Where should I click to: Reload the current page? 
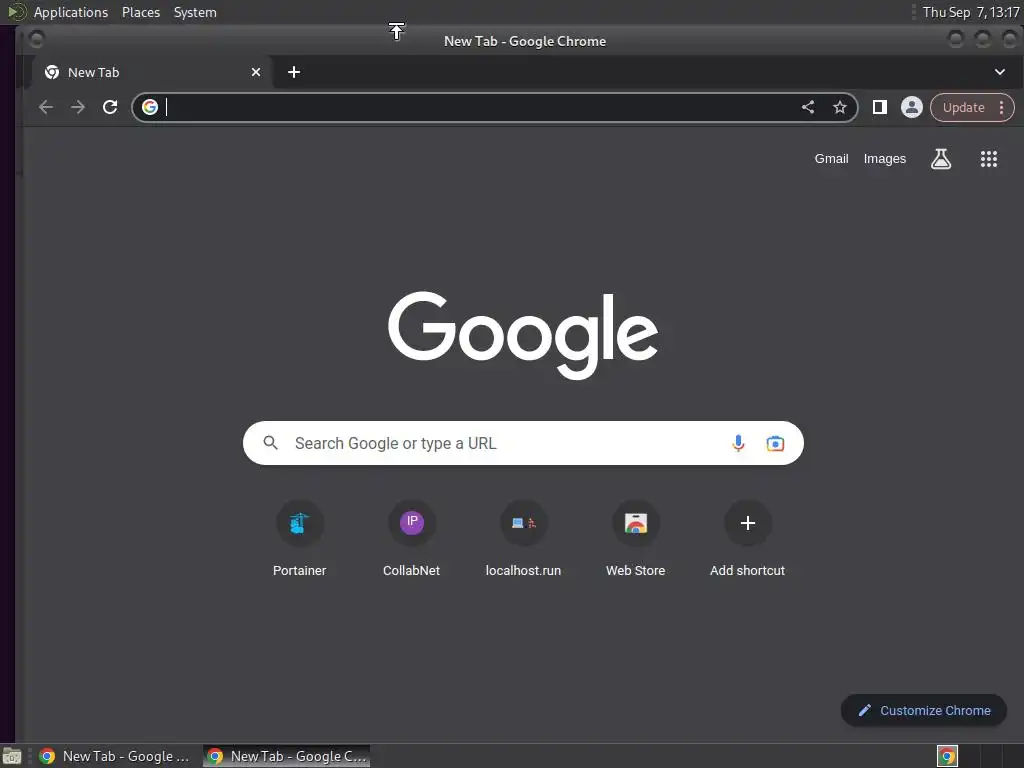pos(110,107)
